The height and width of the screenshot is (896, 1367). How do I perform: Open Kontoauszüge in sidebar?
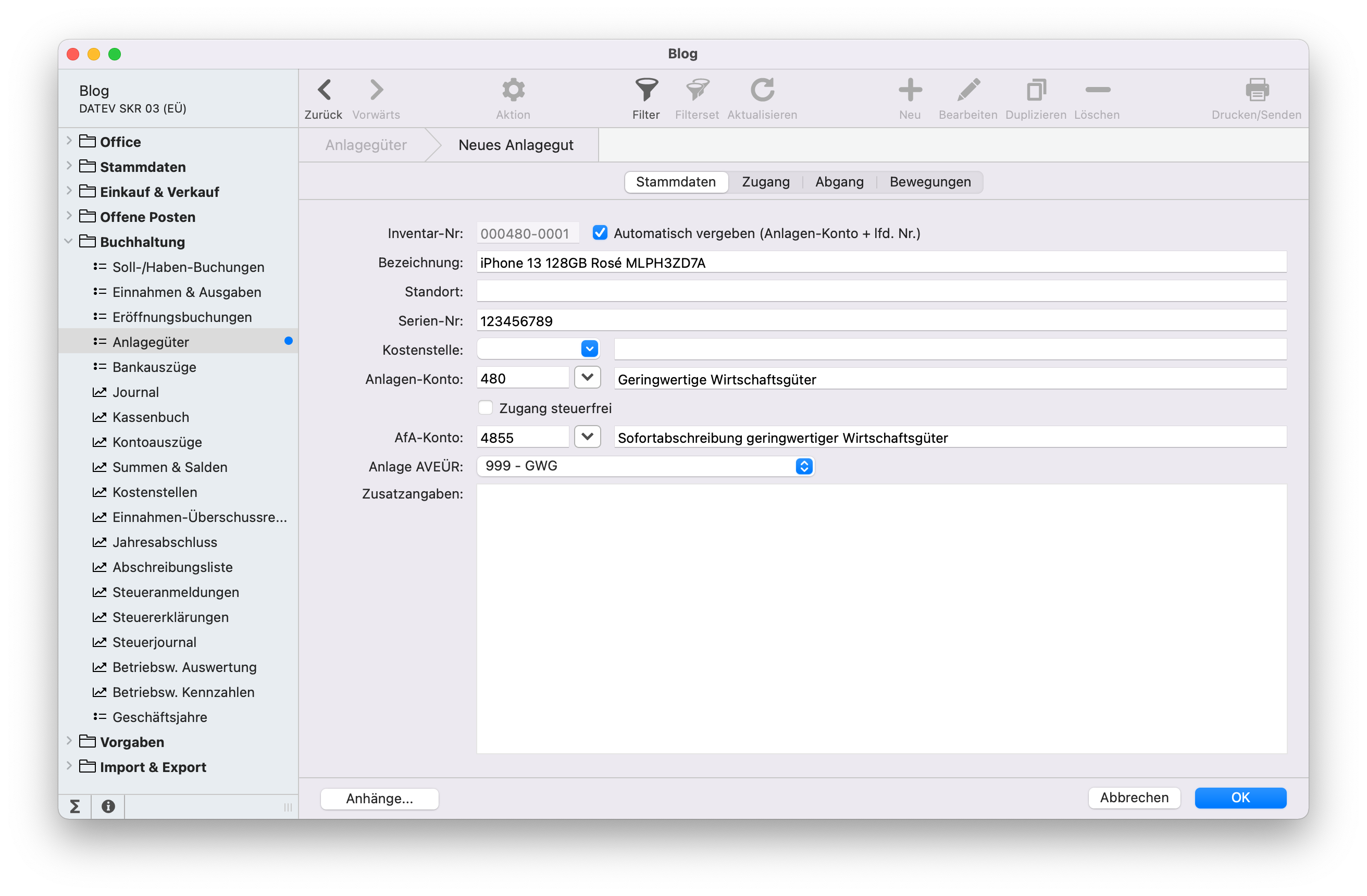tap(157, 442)
